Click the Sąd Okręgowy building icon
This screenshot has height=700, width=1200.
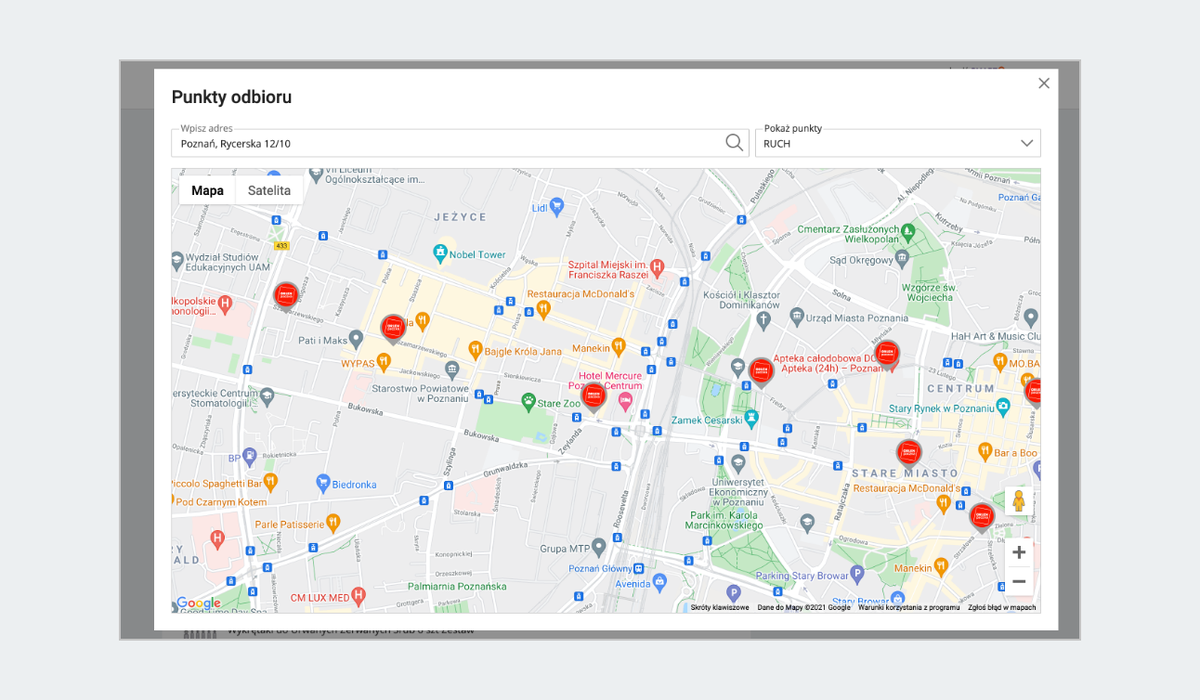pyautogui.click(x=902, y=259)
